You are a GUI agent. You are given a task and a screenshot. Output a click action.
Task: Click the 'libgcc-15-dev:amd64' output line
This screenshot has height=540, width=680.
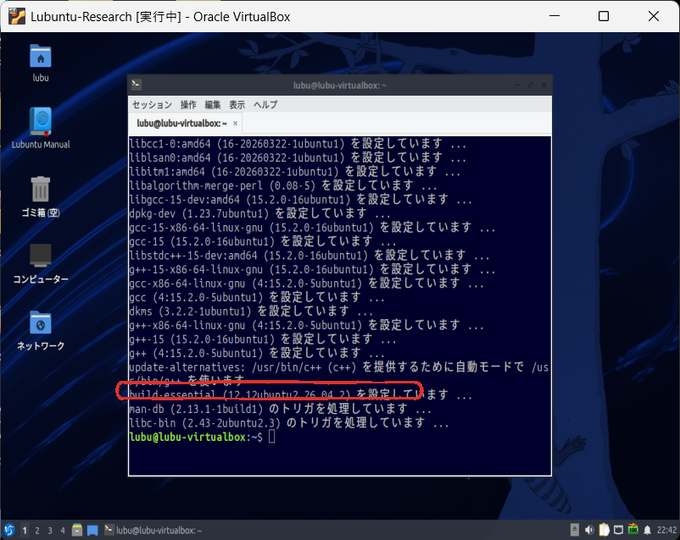pyautogui.click(x=301, y=199)
